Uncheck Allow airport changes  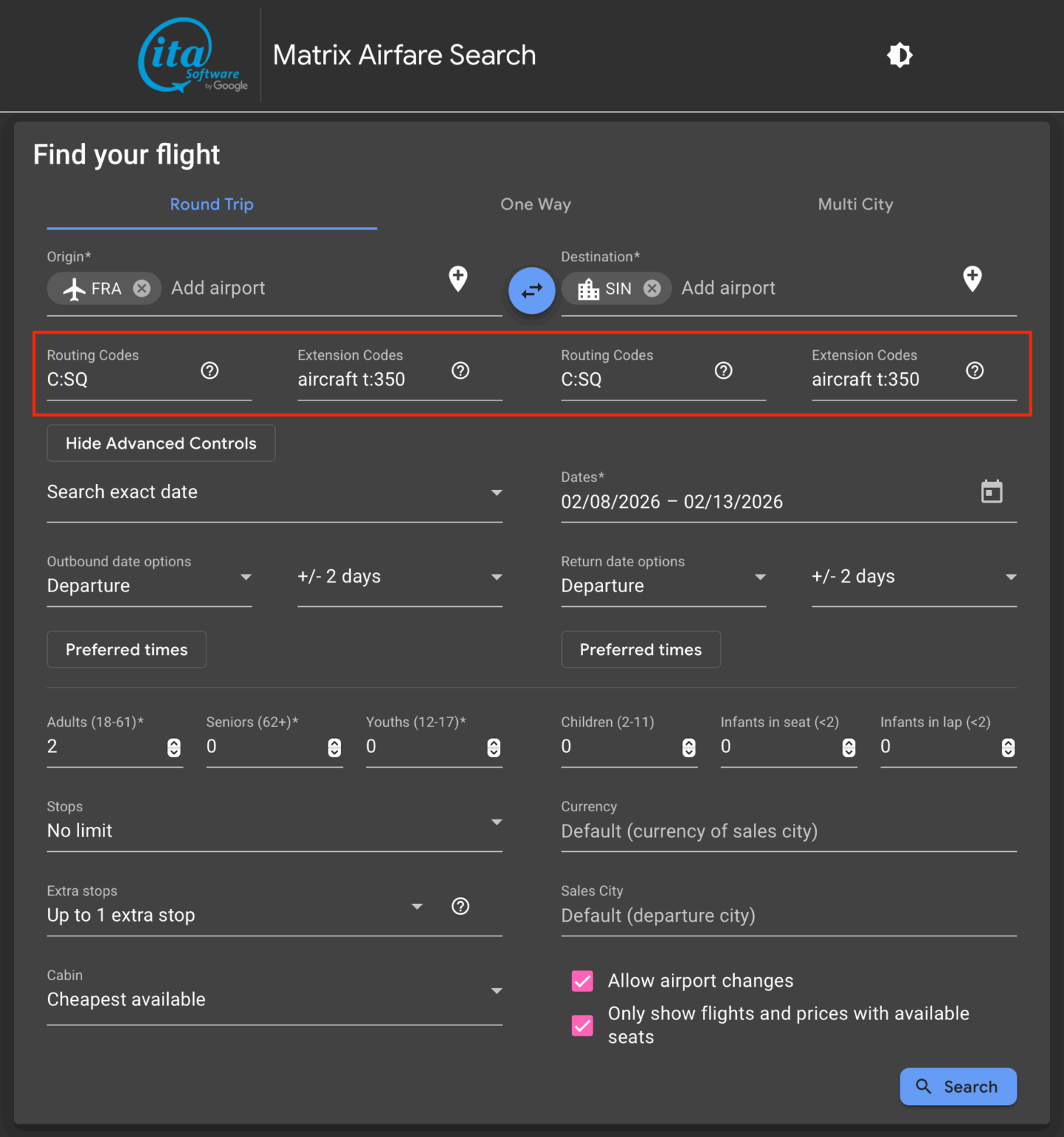(582, 981)
